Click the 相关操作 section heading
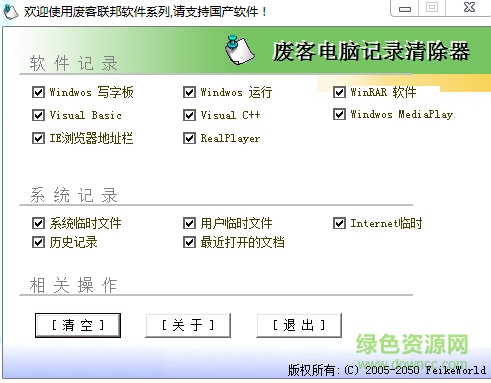The height and width of the screenshot is (383, 491). pyautogui.click(x=73, y=285)
